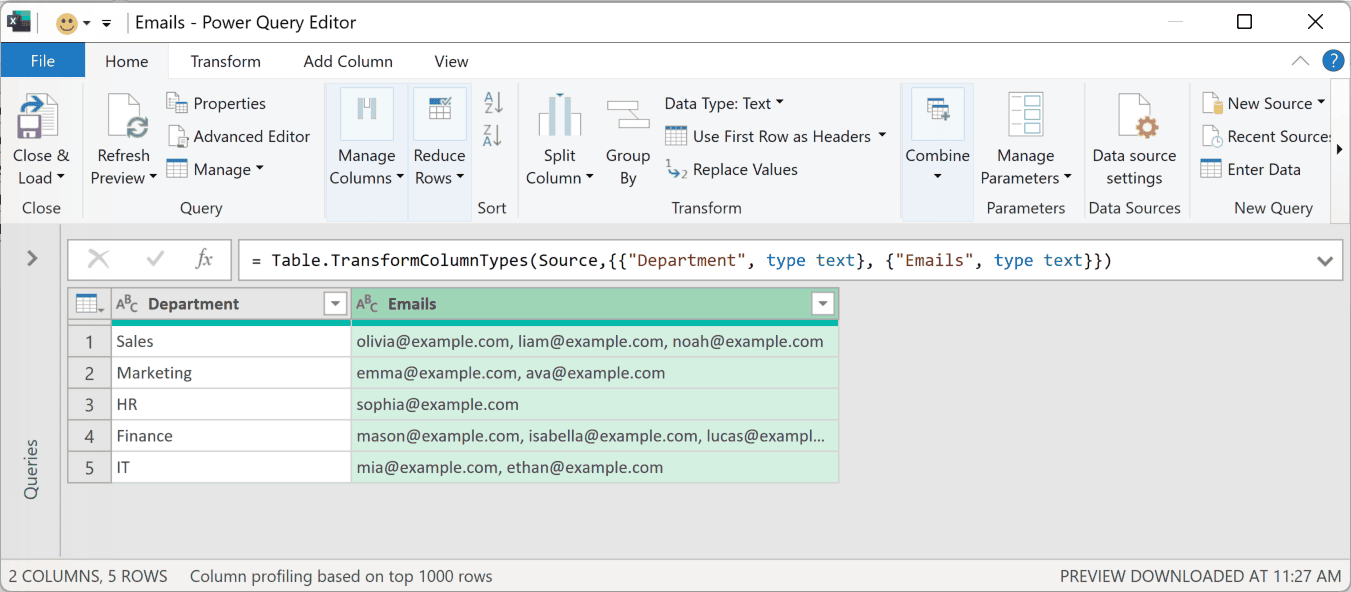Switch to the Home tab
The height and width of the screenshot is (592, 1351).
(x=127, y=61)
